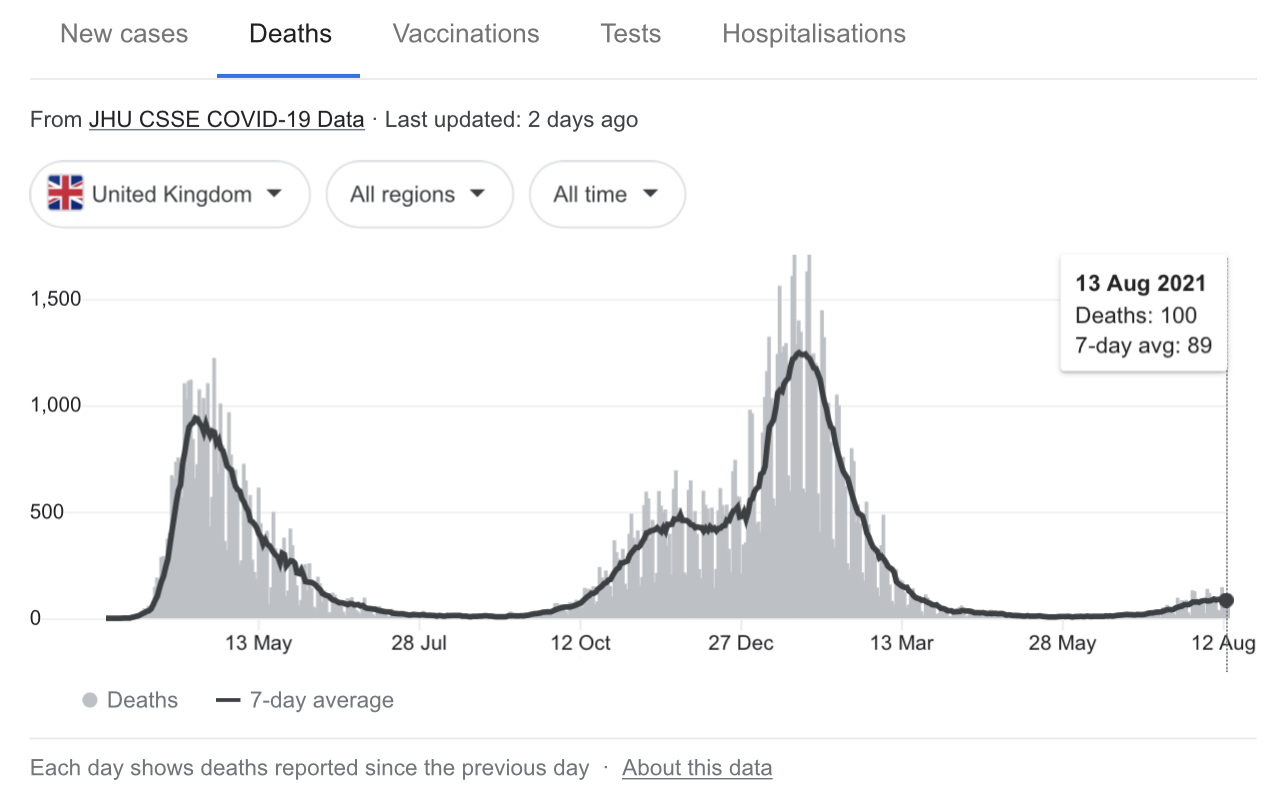Screen dimensions: 1266x793
Task: Open the JHU CSSE COVID-19 Data link
Action: pyautogui.click(x=226, y=120)
